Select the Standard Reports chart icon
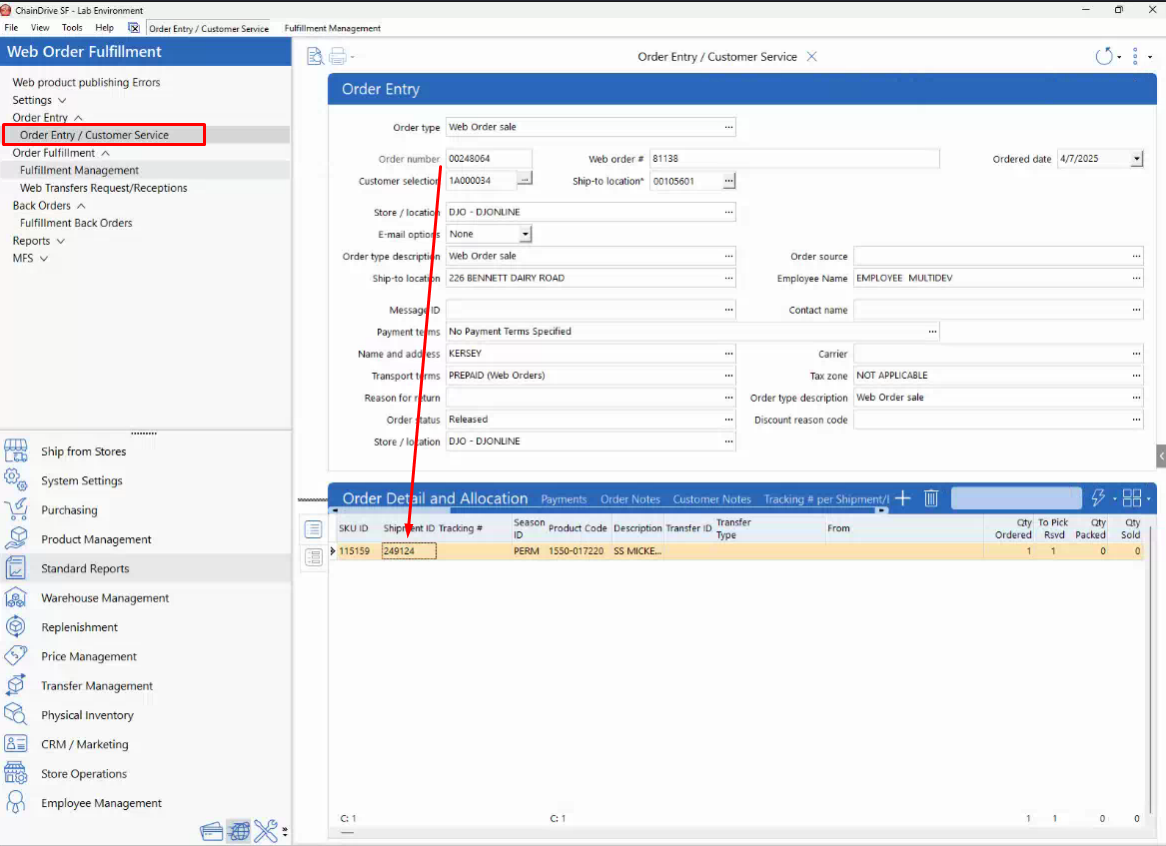The height and width of the screenshot is (846, 1166). [x=16, y=568]
